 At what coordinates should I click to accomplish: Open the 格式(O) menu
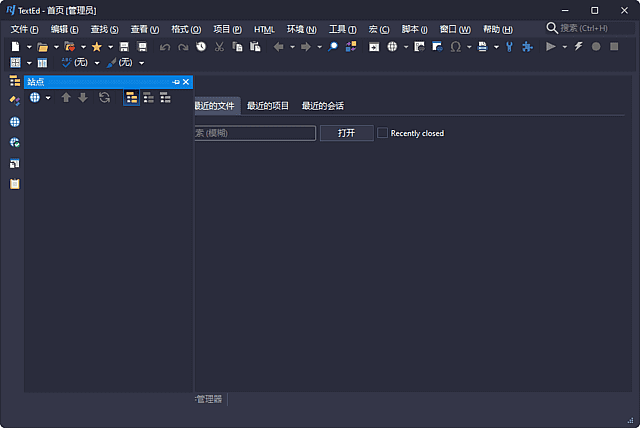186,29
